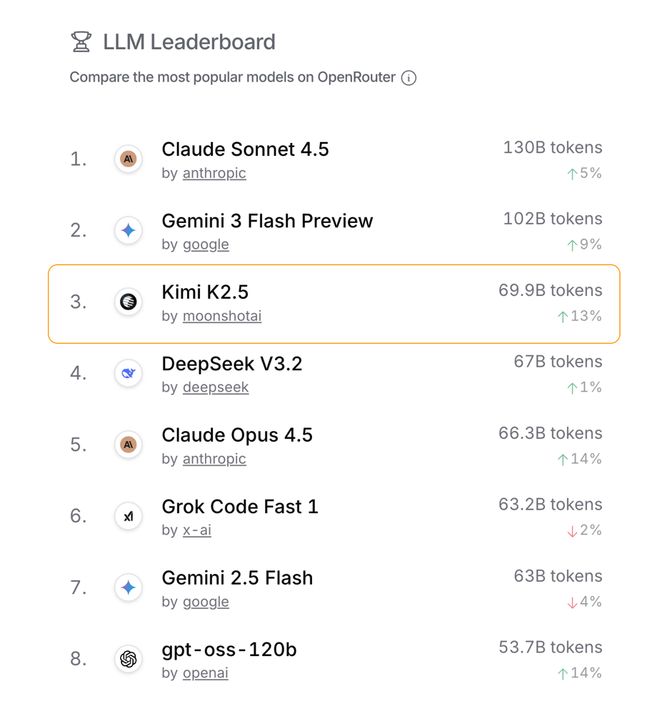Follow the deepseek author link
The height and width of the screenshot is (704, 660).
tap(215, 387)
